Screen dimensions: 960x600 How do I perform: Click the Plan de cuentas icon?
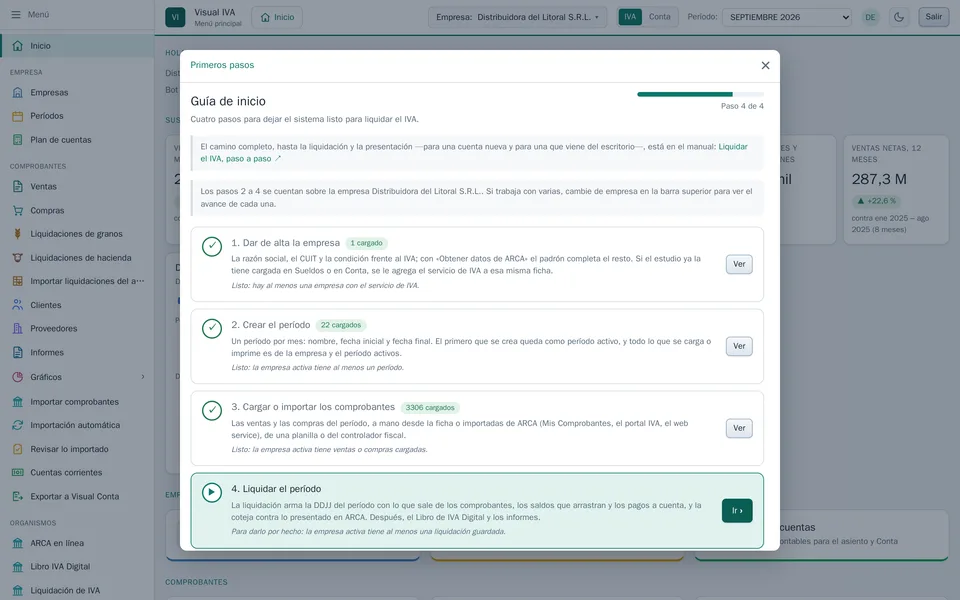pos(18,140)
